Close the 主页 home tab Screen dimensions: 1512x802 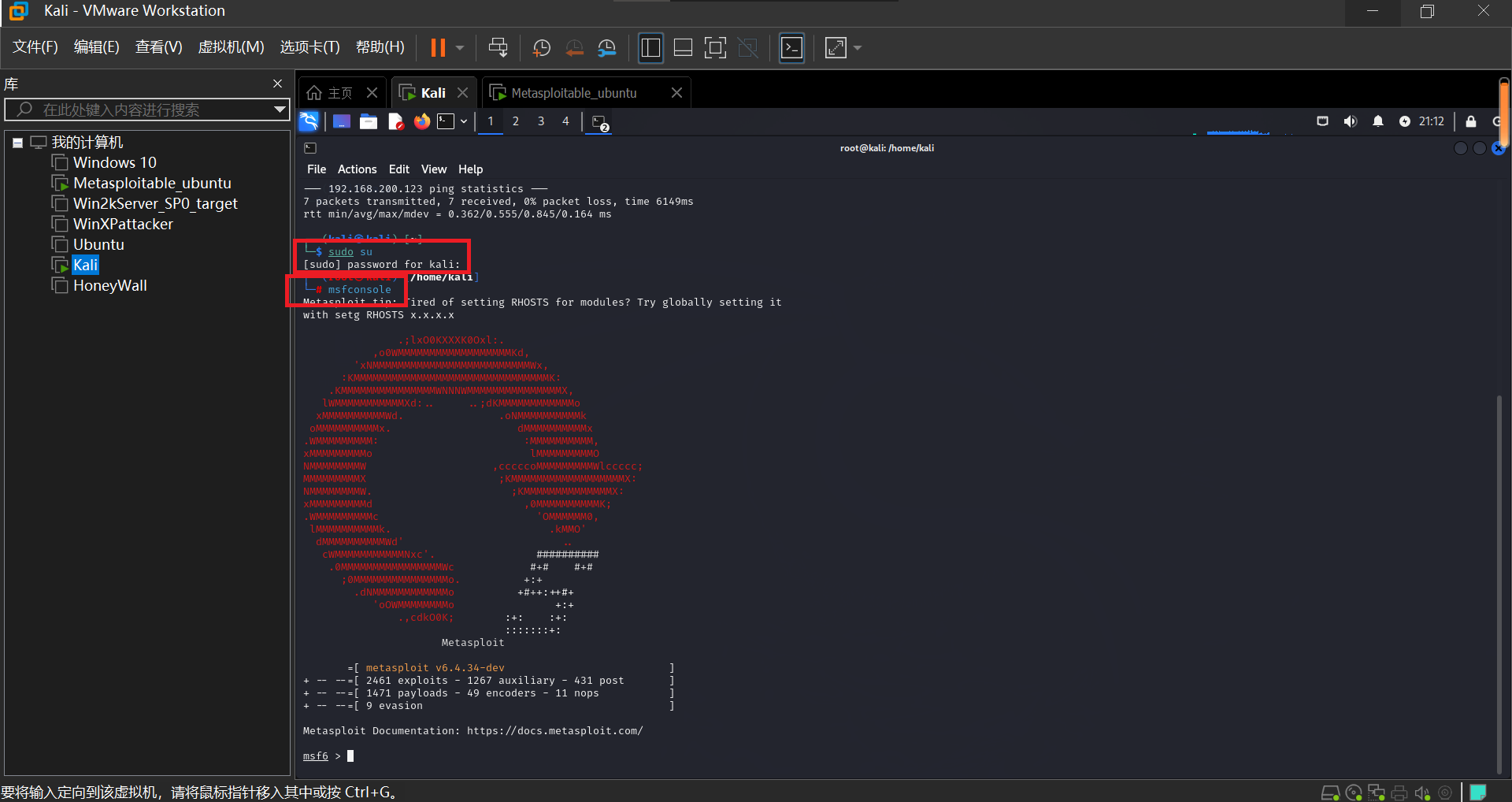pyautogui.click(x=372, y=93)
